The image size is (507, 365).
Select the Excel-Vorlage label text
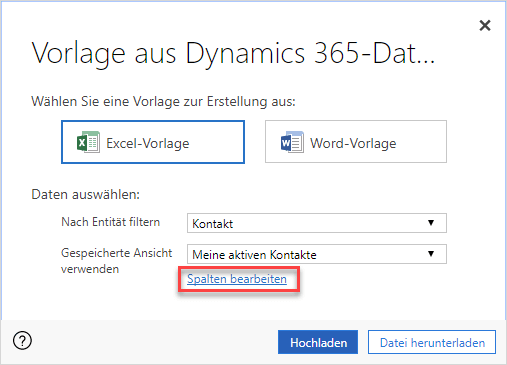[x=148, y=143]
